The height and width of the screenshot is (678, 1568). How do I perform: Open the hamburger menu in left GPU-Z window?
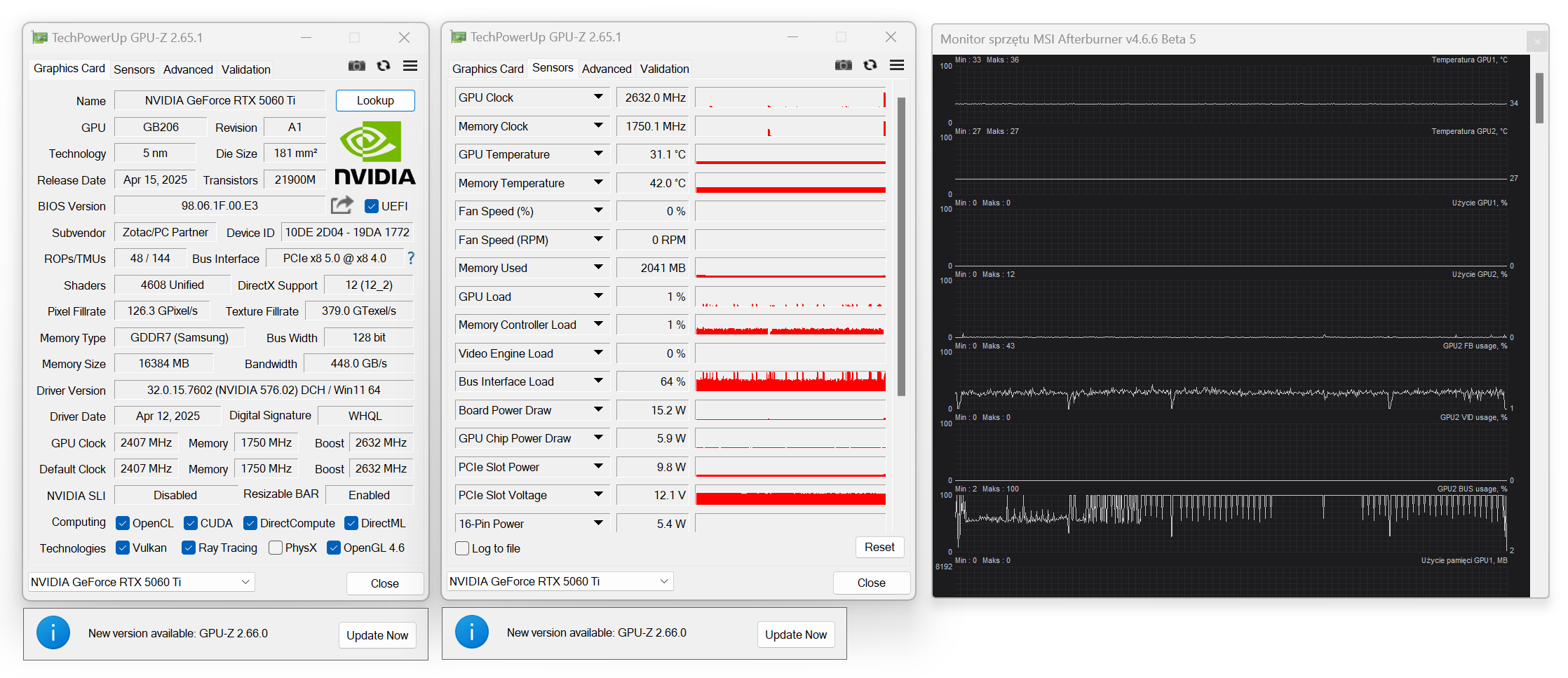[x=410, y=66]
